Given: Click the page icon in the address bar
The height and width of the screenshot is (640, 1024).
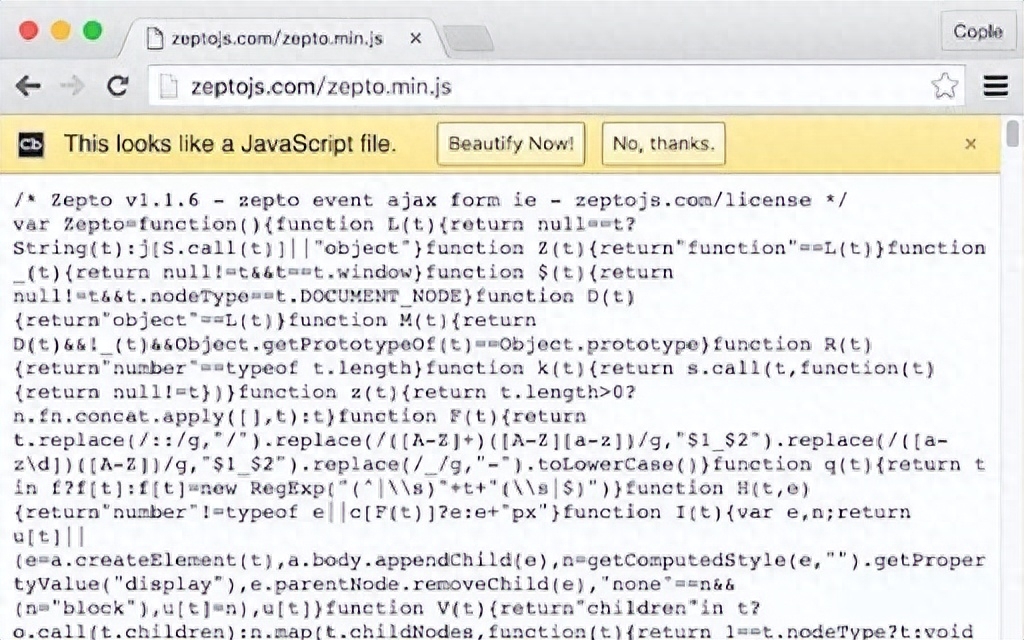Looking at the screenshot, I should coord(168,86).
